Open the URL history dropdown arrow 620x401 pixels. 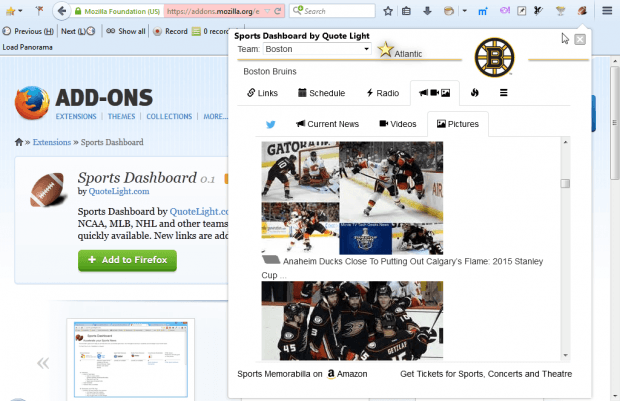(267, 11)
